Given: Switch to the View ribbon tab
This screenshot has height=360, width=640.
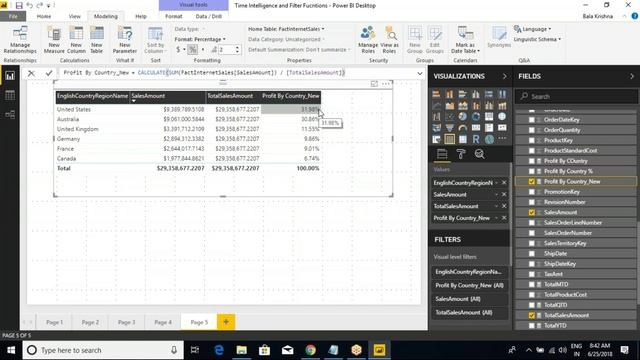Looking at the screenshot, I should tap(74, 16).
